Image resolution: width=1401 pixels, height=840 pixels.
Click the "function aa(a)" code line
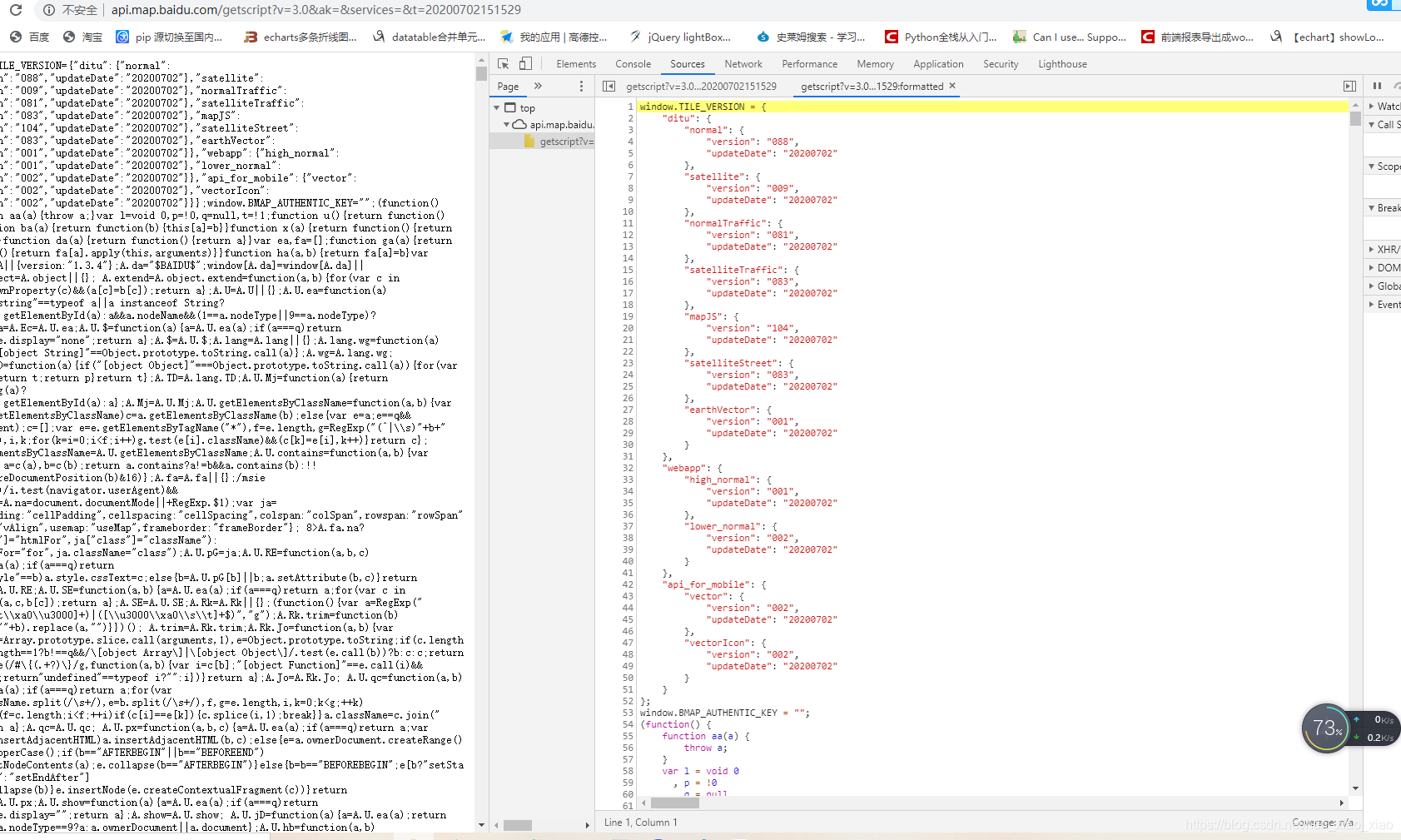[706, 736]
